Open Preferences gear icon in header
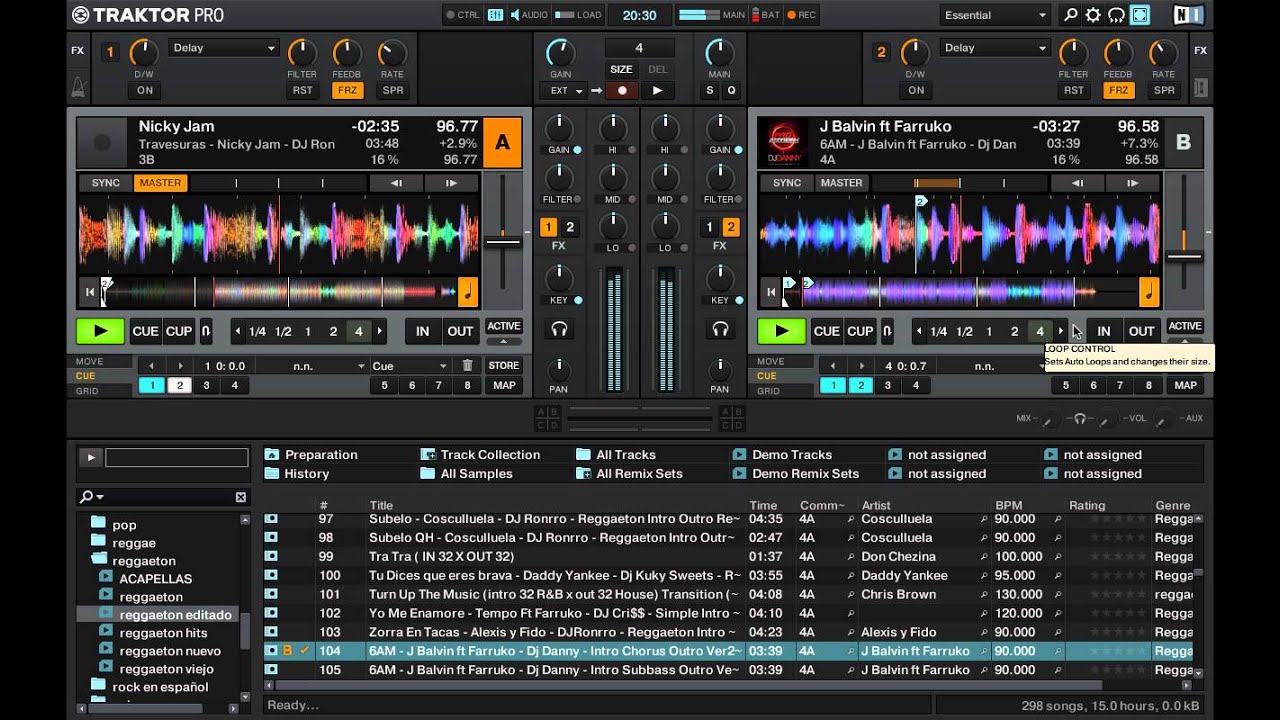The image size is (1280, 720). 1093,15
